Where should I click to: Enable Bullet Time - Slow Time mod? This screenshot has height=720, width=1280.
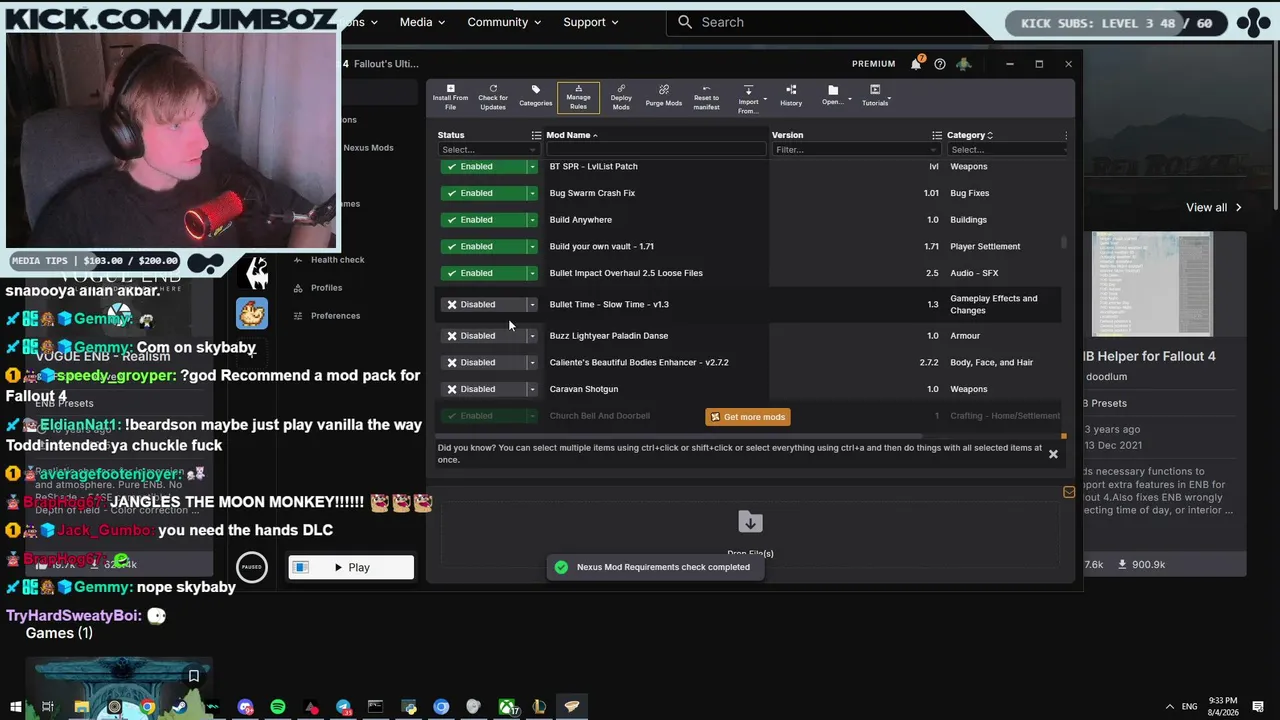point(482,304)
